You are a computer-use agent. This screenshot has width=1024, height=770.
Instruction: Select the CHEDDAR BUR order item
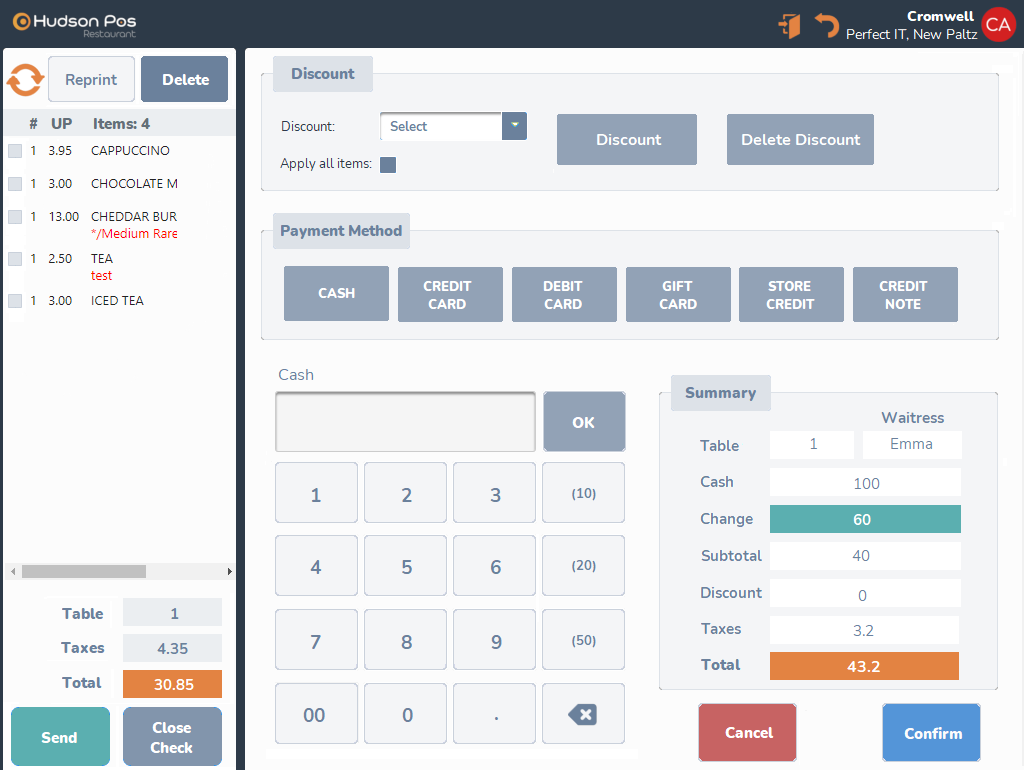tap(133, 217)
